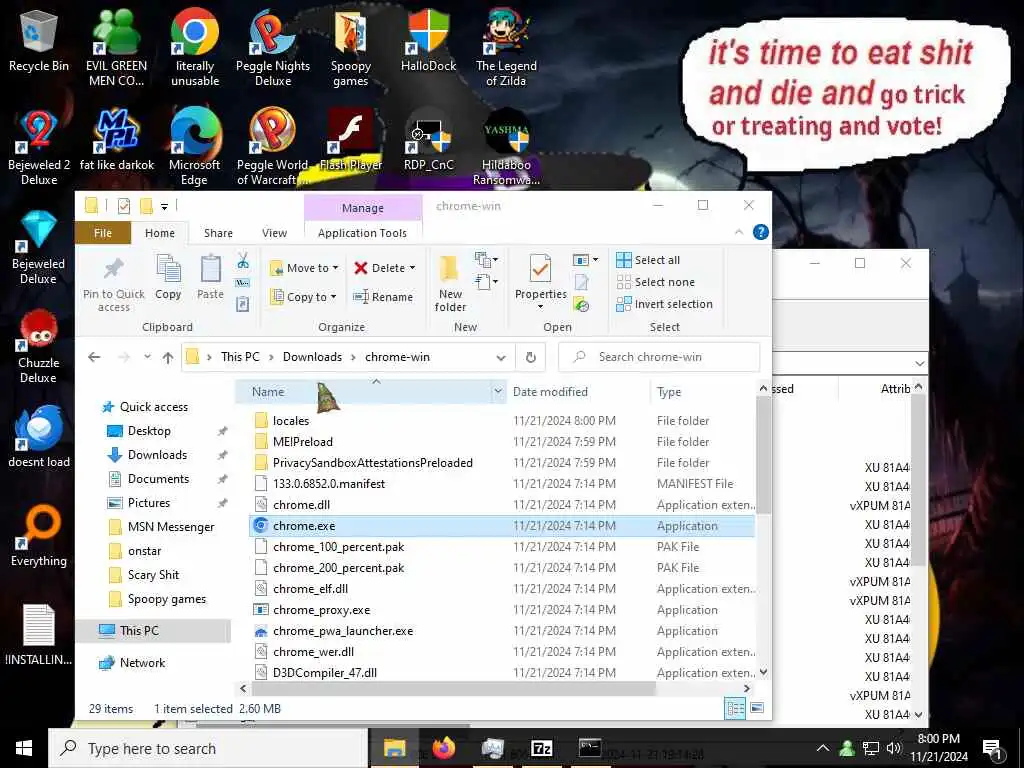Open Properties from the ribbon
Image resolution: width=1024 pixels, height=768 pixels.
pyautogui.click(x=541, y=281)
